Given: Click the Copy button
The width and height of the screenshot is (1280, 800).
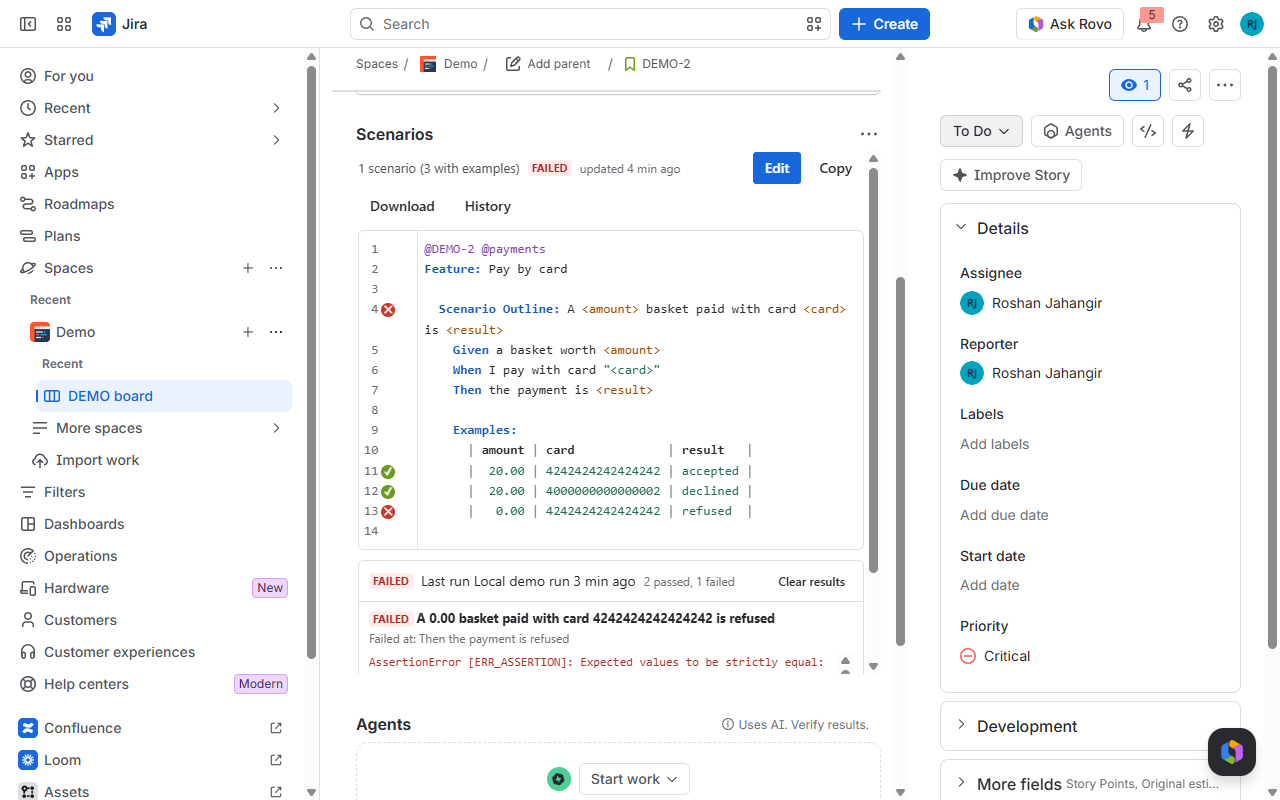Looking at the screenshot, I should click(x=835, y=168).
